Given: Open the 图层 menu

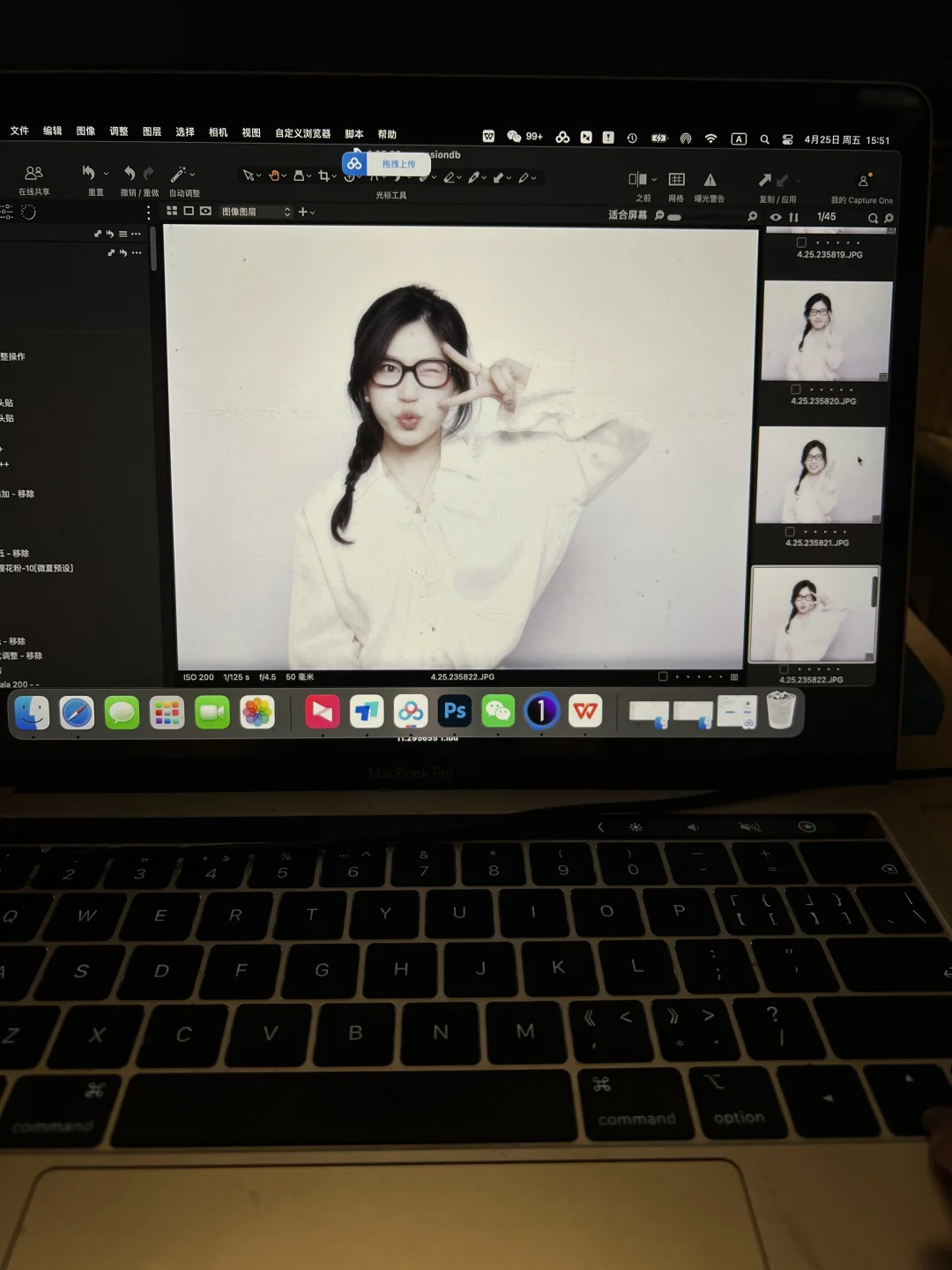Looking at the screenshot, I should (x=152, y=131).
